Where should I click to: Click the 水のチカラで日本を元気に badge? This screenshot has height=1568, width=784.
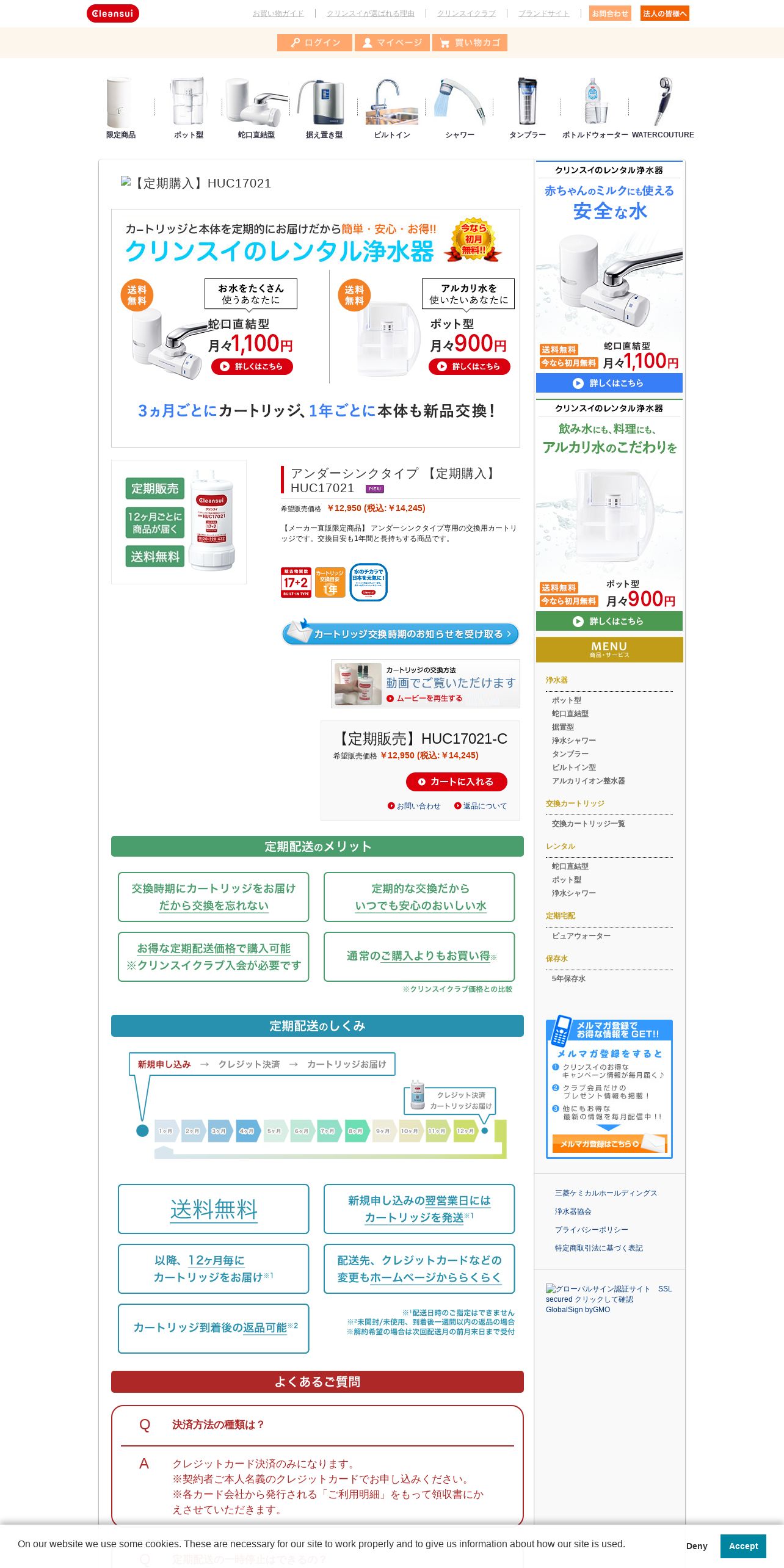(x=369, y=583)
